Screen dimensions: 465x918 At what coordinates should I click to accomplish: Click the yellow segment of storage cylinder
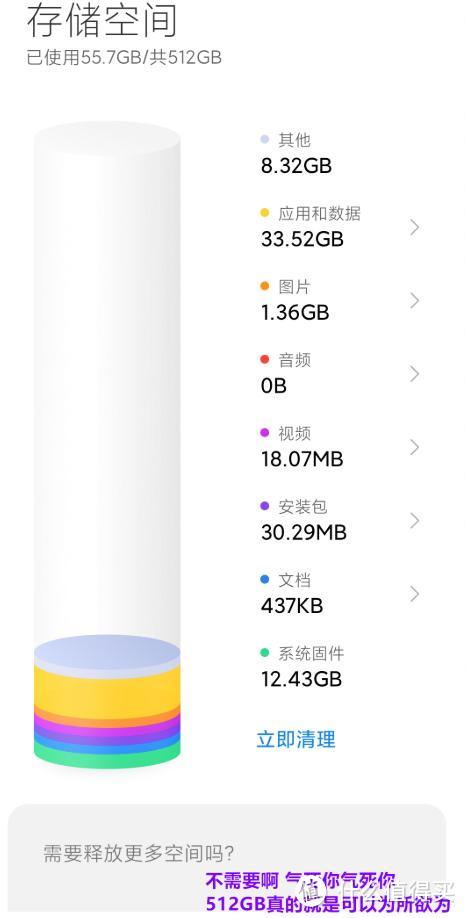point(107,686)
